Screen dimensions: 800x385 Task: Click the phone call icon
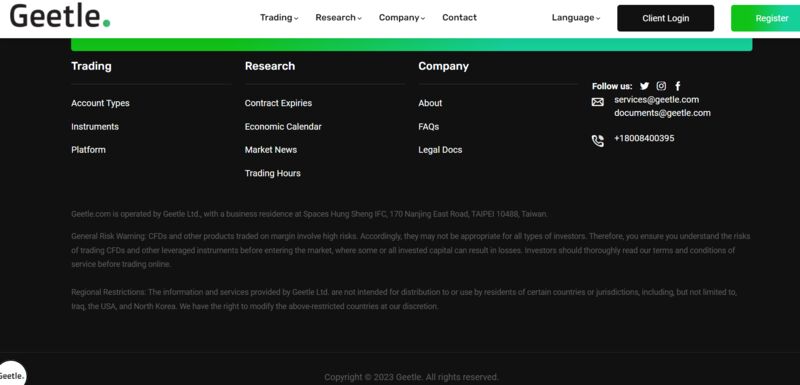coord(597,141)
